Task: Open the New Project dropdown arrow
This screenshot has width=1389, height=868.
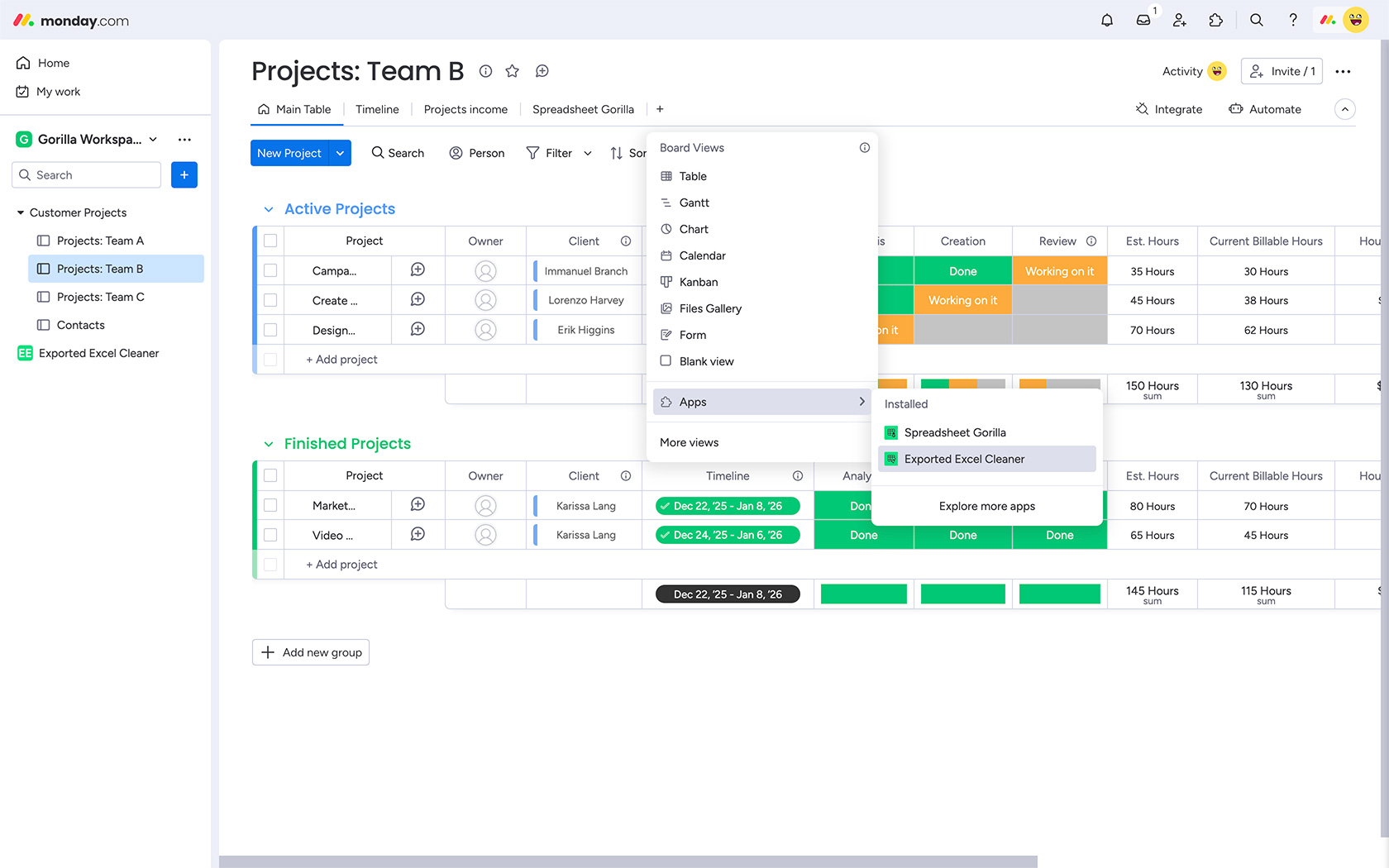Action: [340, 153]
